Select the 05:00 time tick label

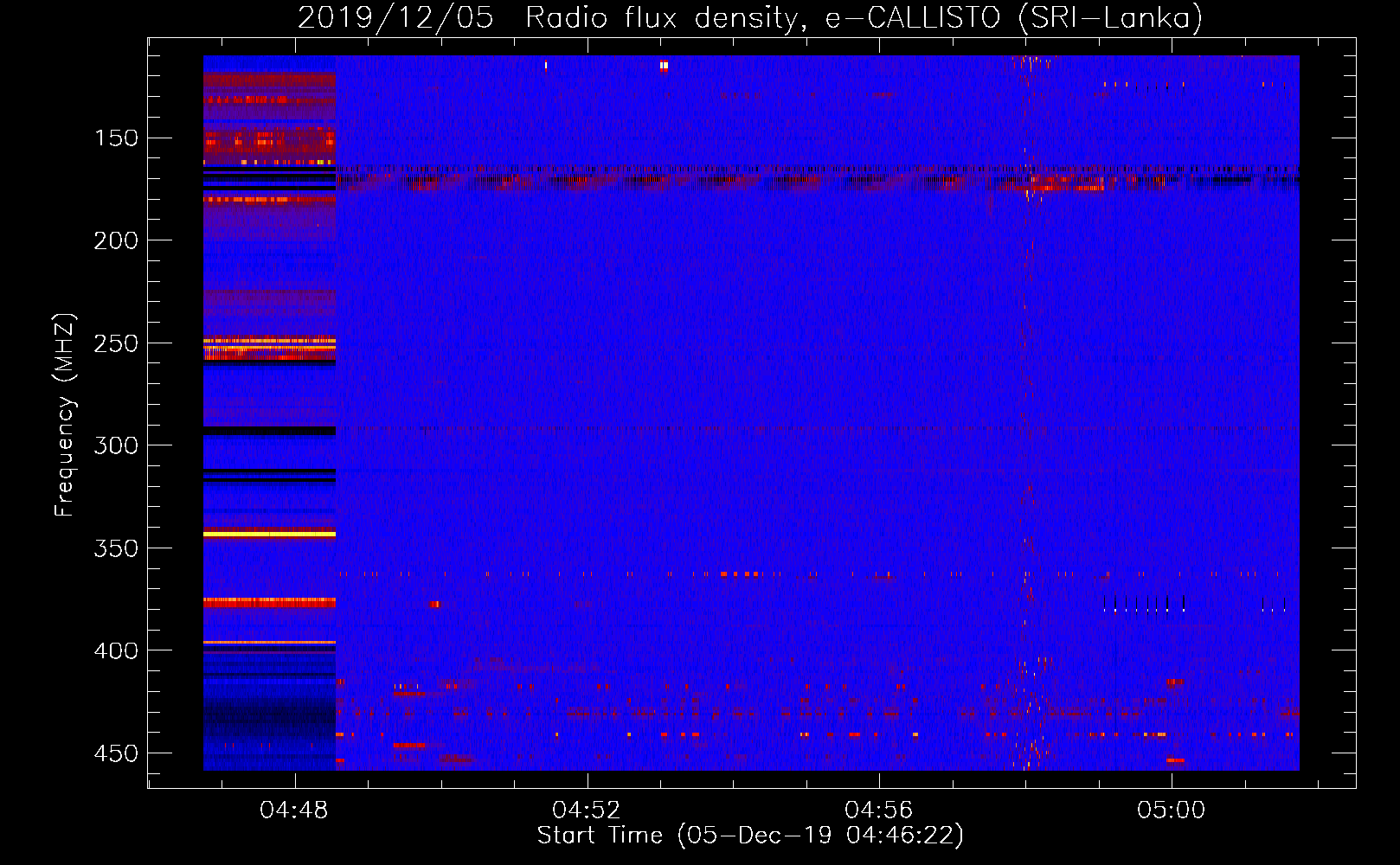tap(1172, 810)
